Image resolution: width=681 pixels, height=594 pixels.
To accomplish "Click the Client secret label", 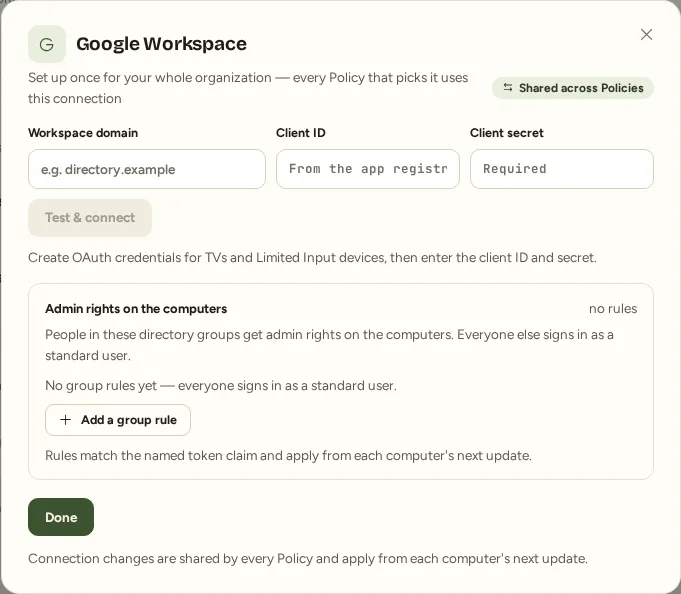I will [506, 133].
